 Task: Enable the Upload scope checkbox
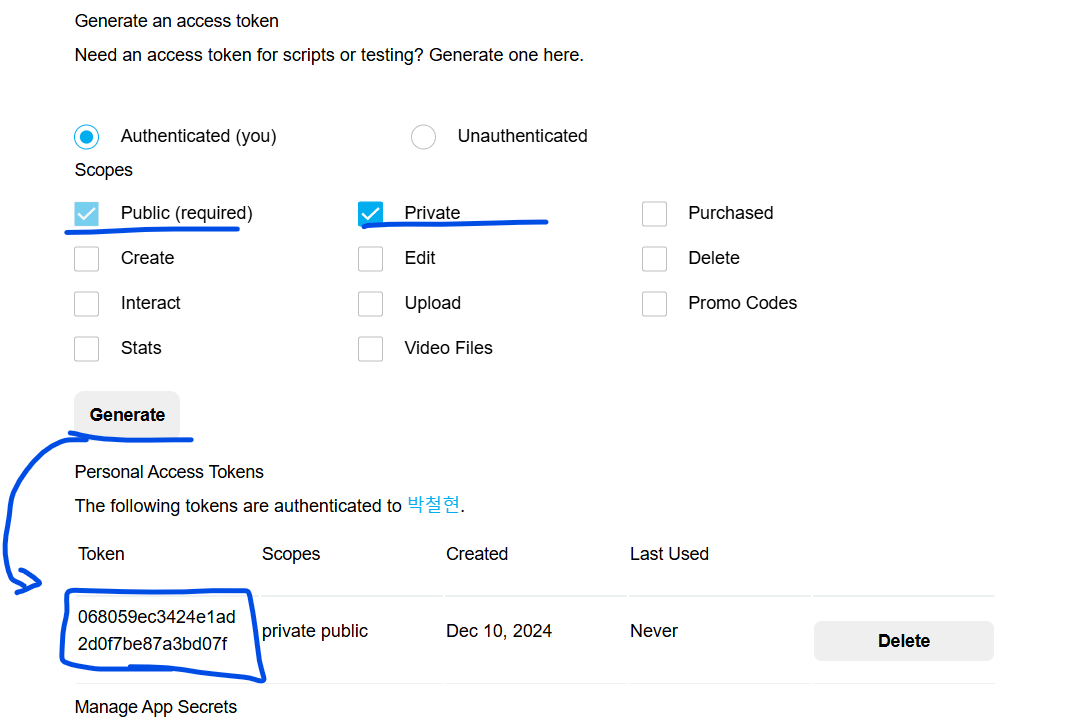point(371,303)
